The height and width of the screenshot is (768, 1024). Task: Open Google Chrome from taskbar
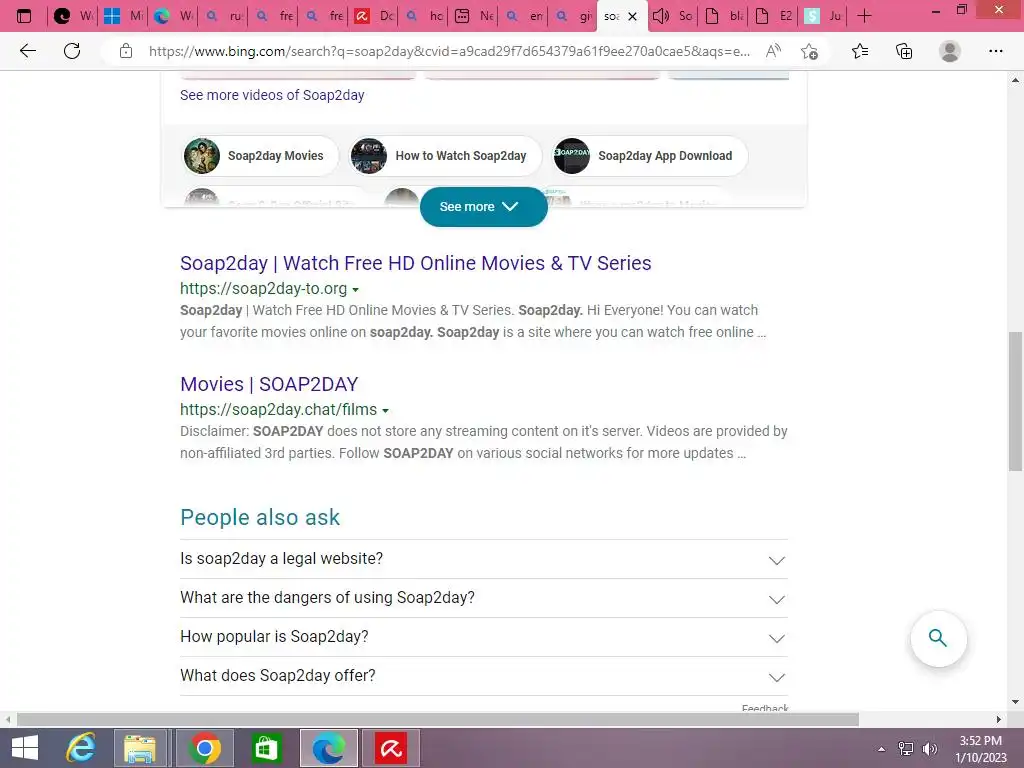coord(204,748)
